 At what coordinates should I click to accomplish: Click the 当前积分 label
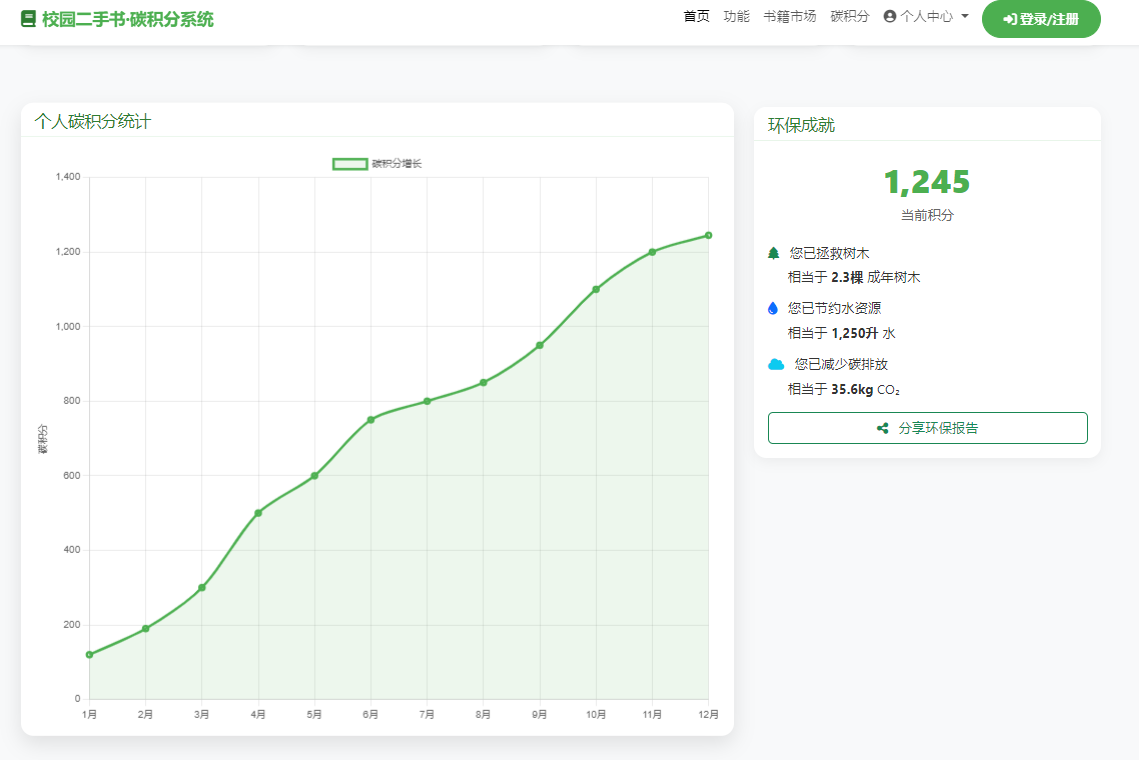pos(927,215)
